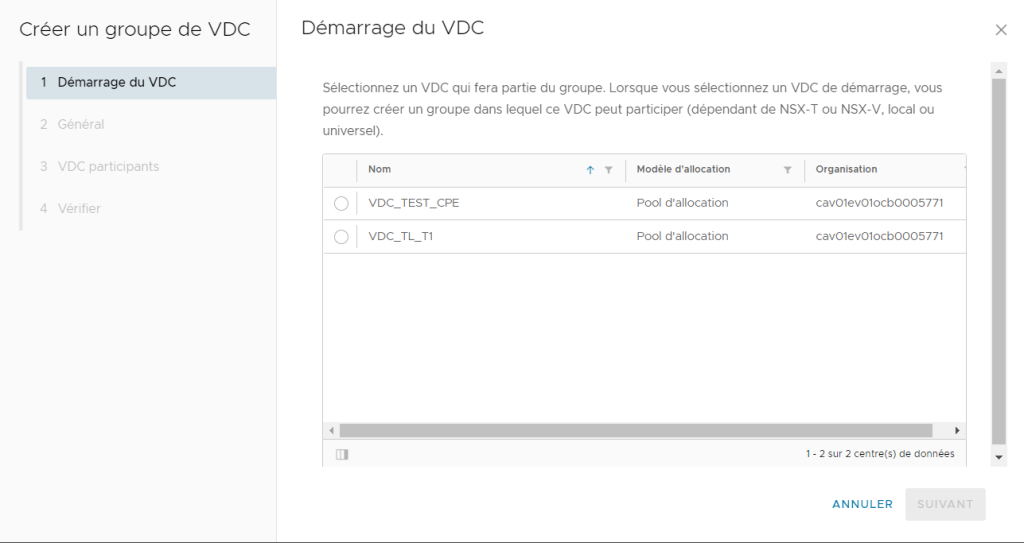Click the Modèle d'allocation column header

(x=683, y=170)
